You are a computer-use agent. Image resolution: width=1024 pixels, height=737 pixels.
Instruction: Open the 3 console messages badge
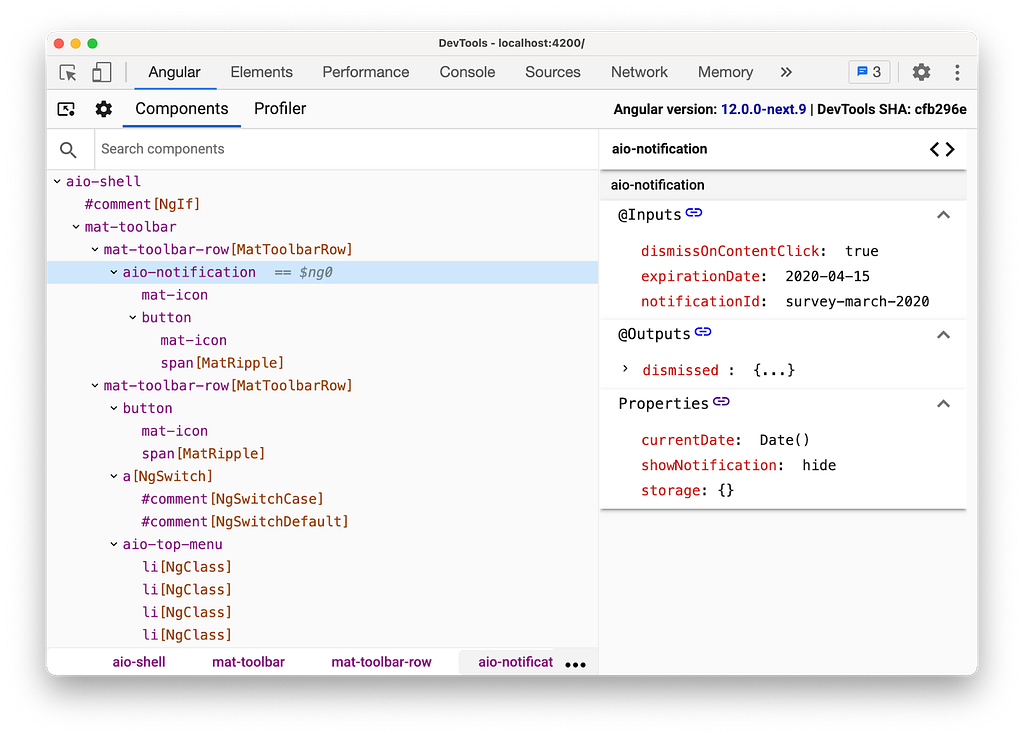pyautogui.click(x=868, y=72)
